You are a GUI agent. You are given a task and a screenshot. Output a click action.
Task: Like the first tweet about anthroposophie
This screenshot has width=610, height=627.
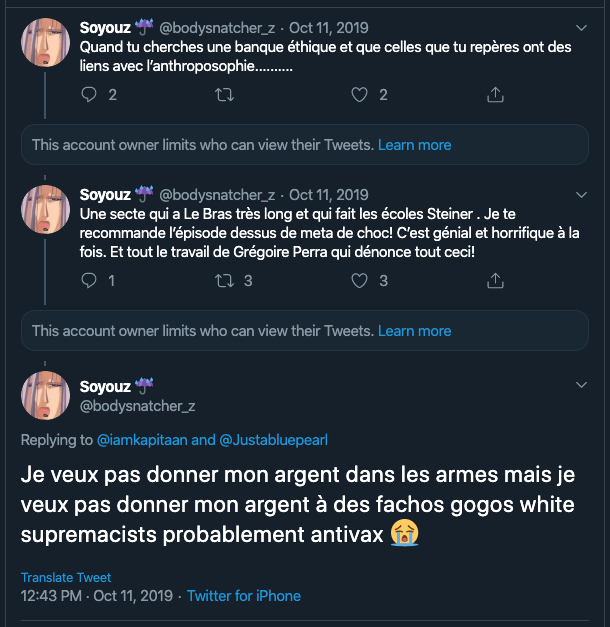(x=360, y=95)
